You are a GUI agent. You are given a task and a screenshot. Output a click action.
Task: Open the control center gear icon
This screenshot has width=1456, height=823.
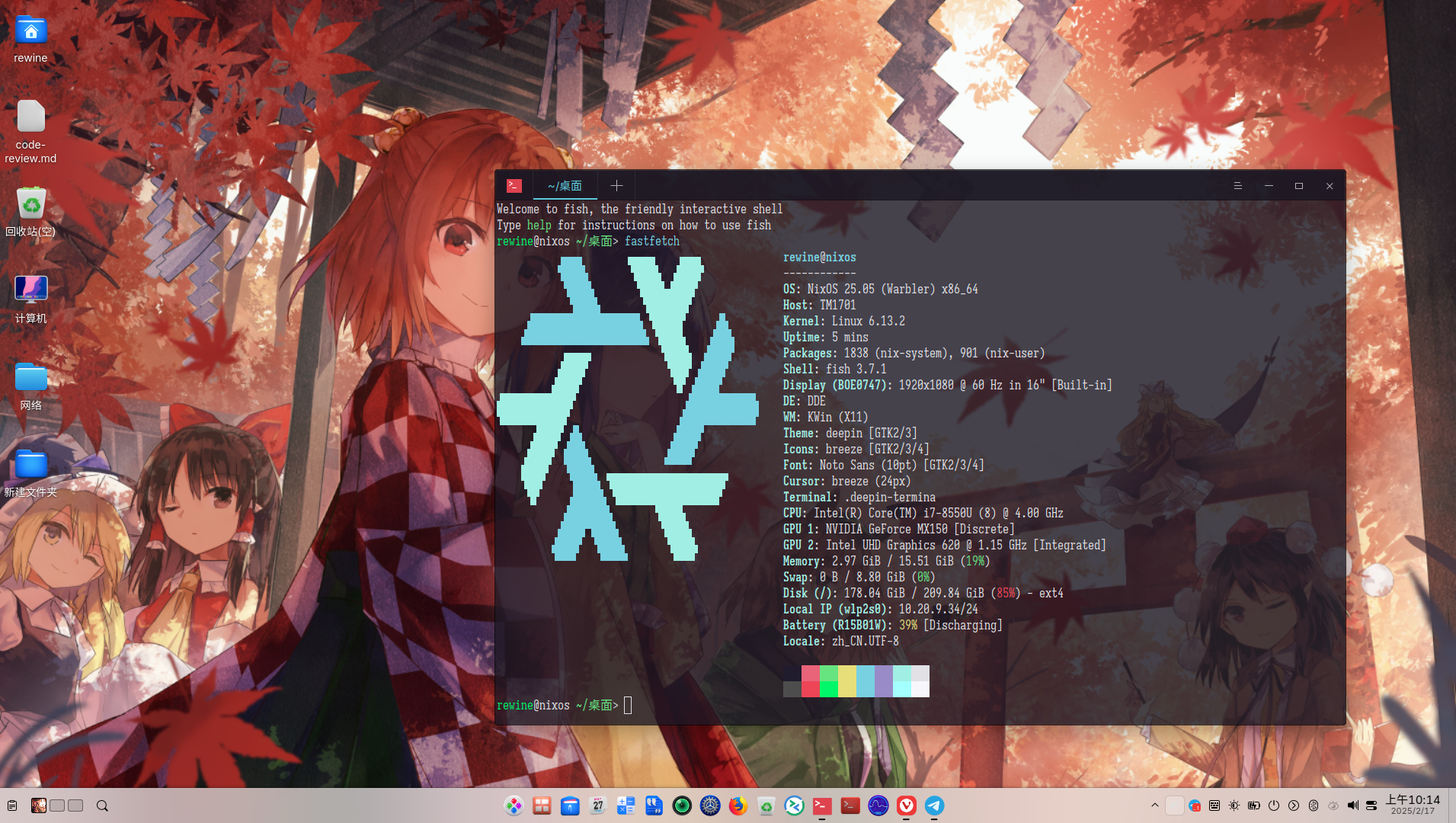click(710, 805)
